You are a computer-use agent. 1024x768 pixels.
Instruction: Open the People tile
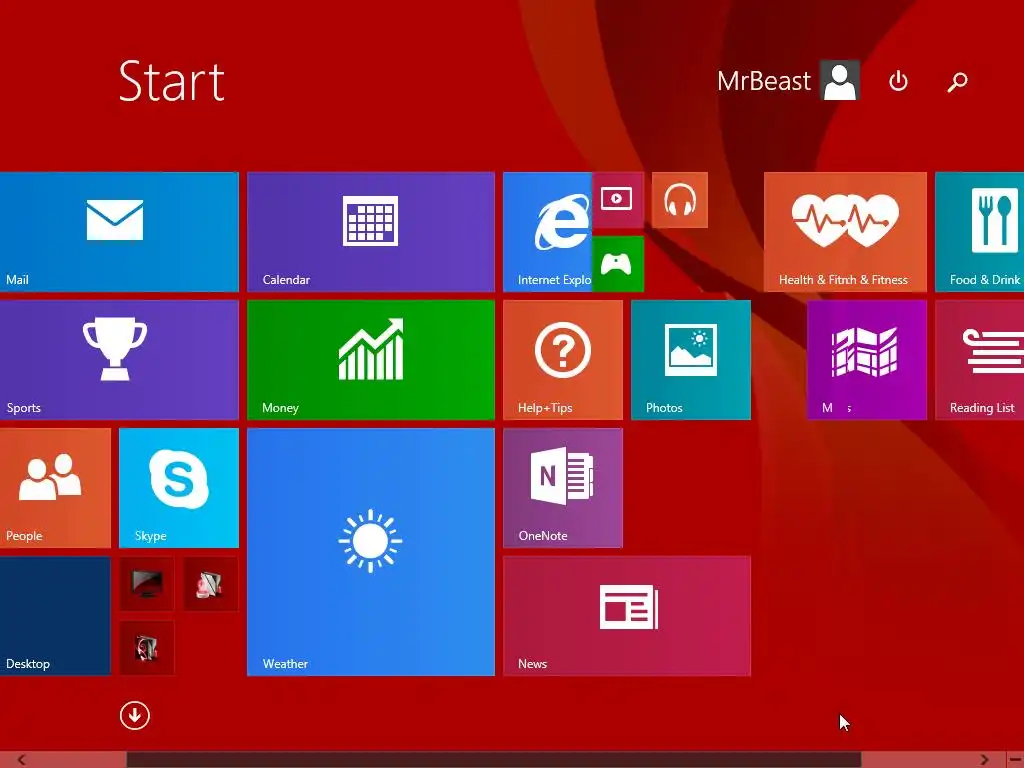tap(56, 488)
